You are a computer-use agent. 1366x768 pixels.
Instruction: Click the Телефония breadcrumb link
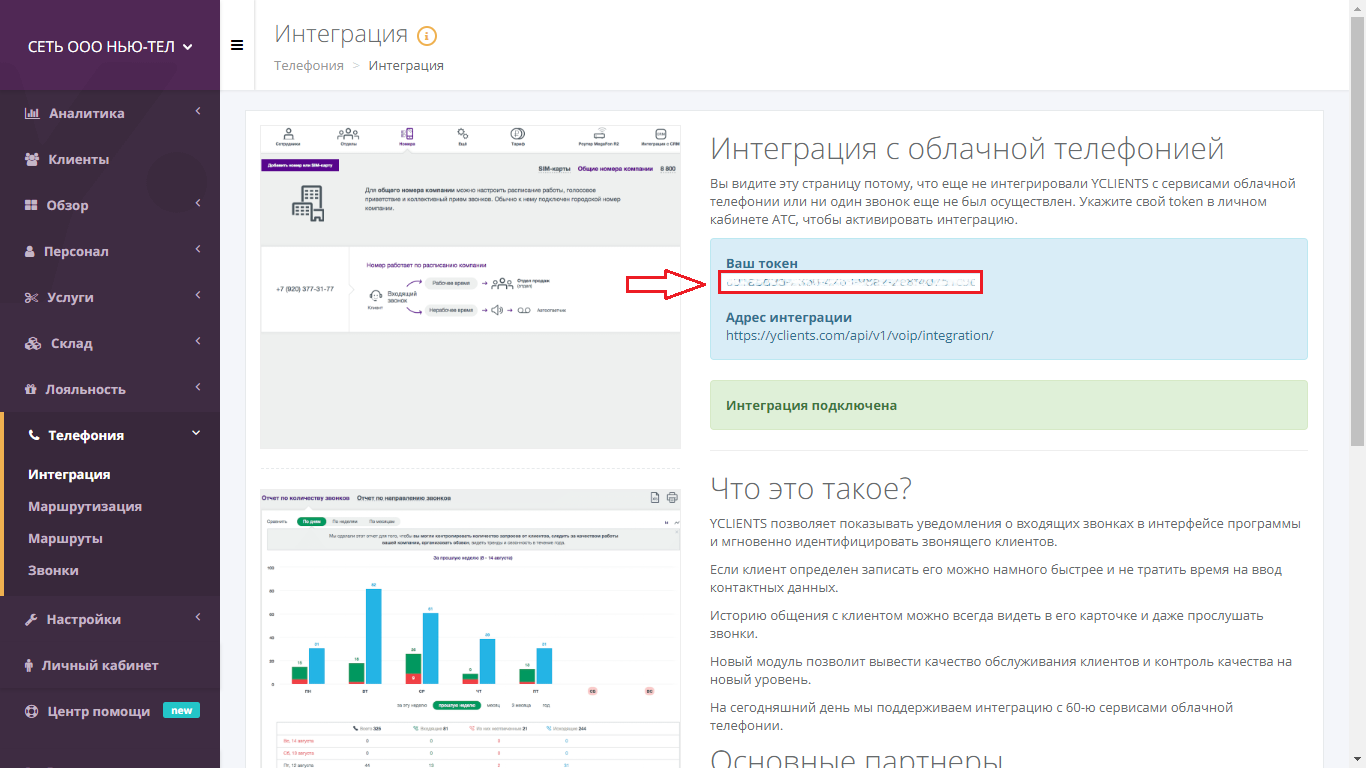click(308, 65)
